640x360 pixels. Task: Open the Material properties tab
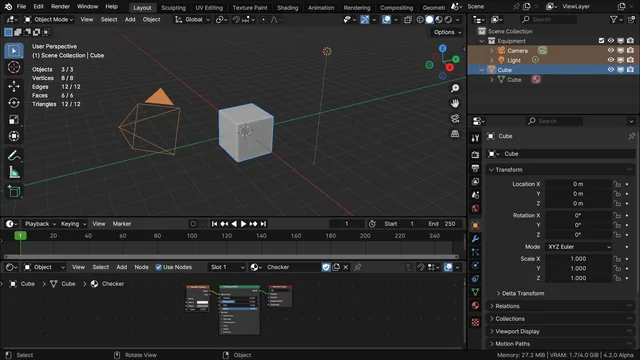[475, 306]
